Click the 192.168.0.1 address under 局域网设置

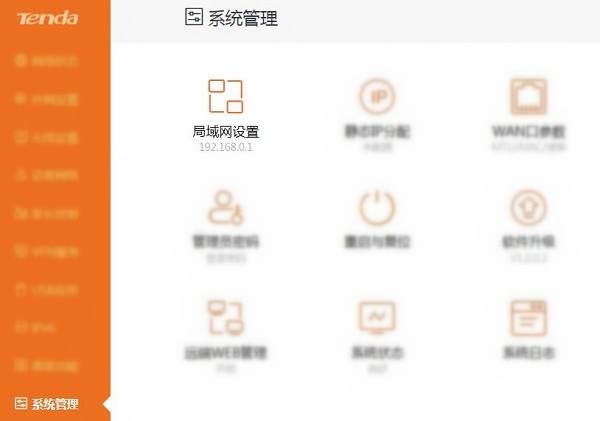click(226, 147)
